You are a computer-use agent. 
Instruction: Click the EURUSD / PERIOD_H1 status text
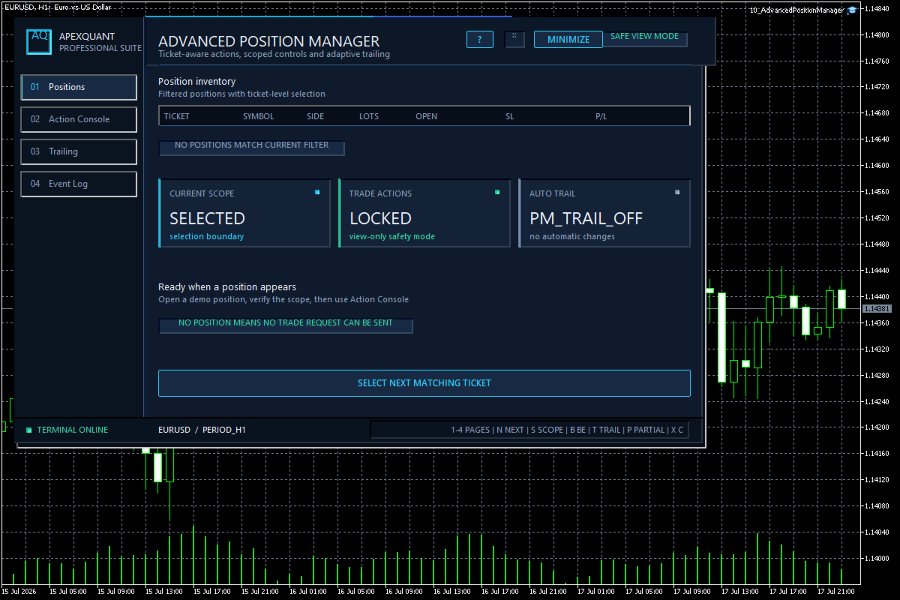(x=202, y=430)
